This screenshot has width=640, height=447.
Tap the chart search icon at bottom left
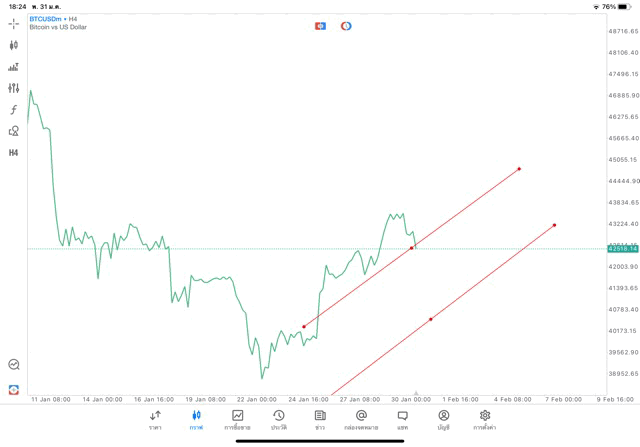click(x=14, y=365)
